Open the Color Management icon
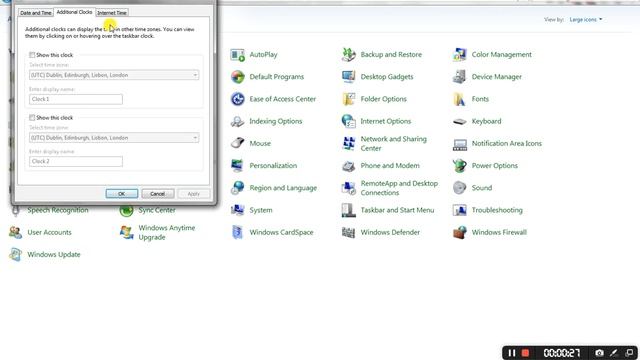 coord(460,55)
